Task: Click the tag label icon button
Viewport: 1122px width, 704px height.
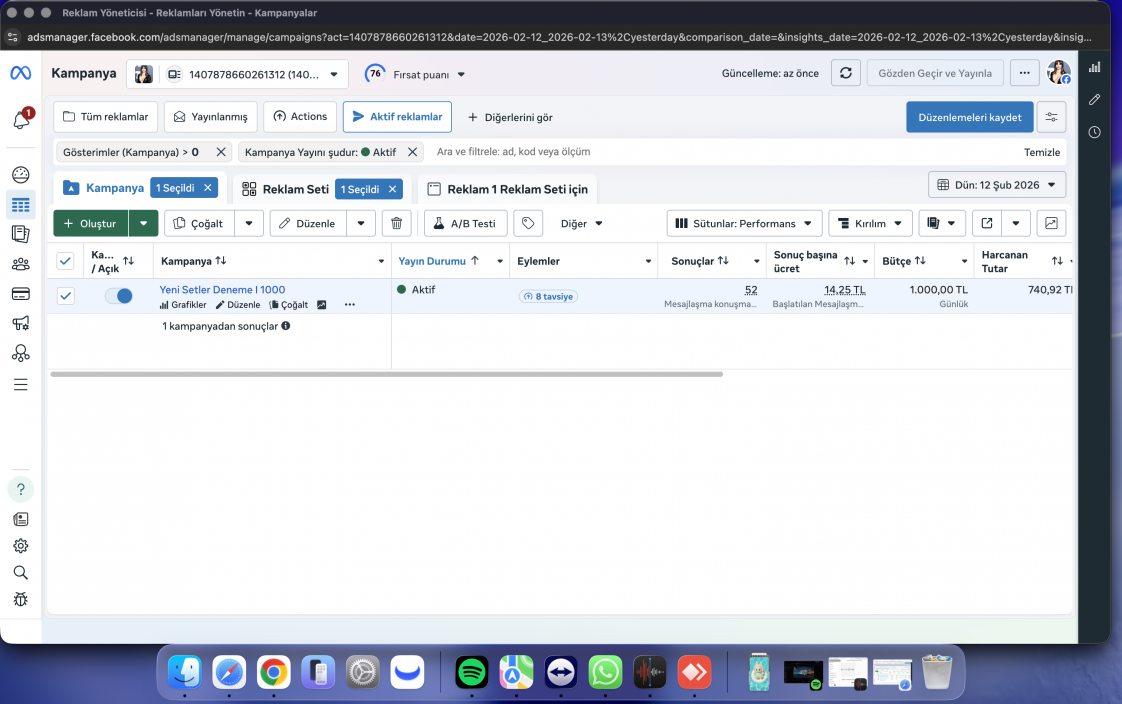Action: (x=528, y=223)
